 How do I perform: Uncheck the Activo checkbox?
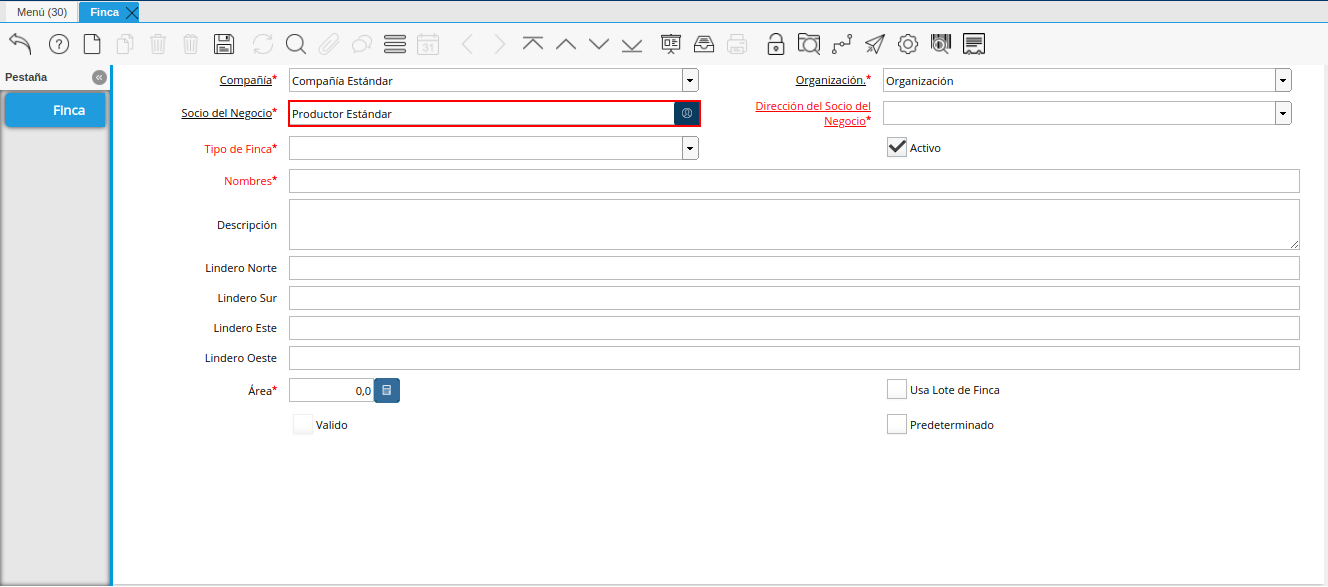coord(897,148)
